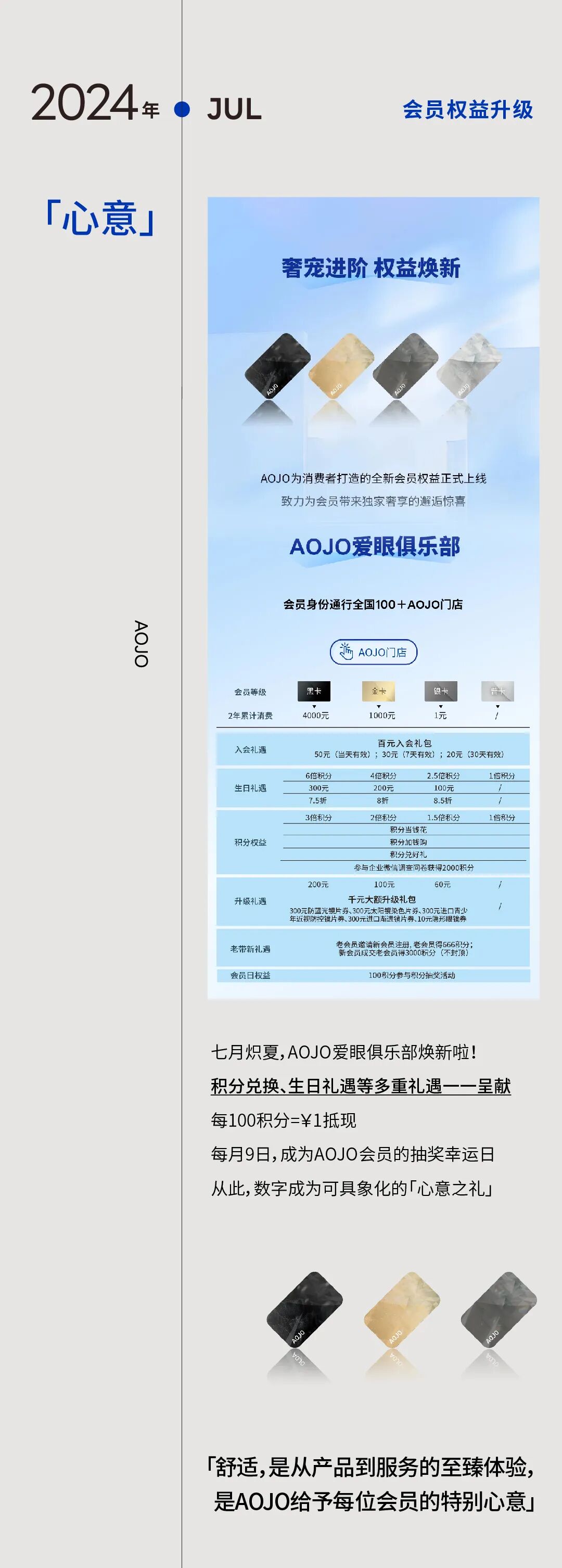The width and height of the screenshot is (562, 1568).
Task: Click the 2024年 date text
Action: coord(96,103)
